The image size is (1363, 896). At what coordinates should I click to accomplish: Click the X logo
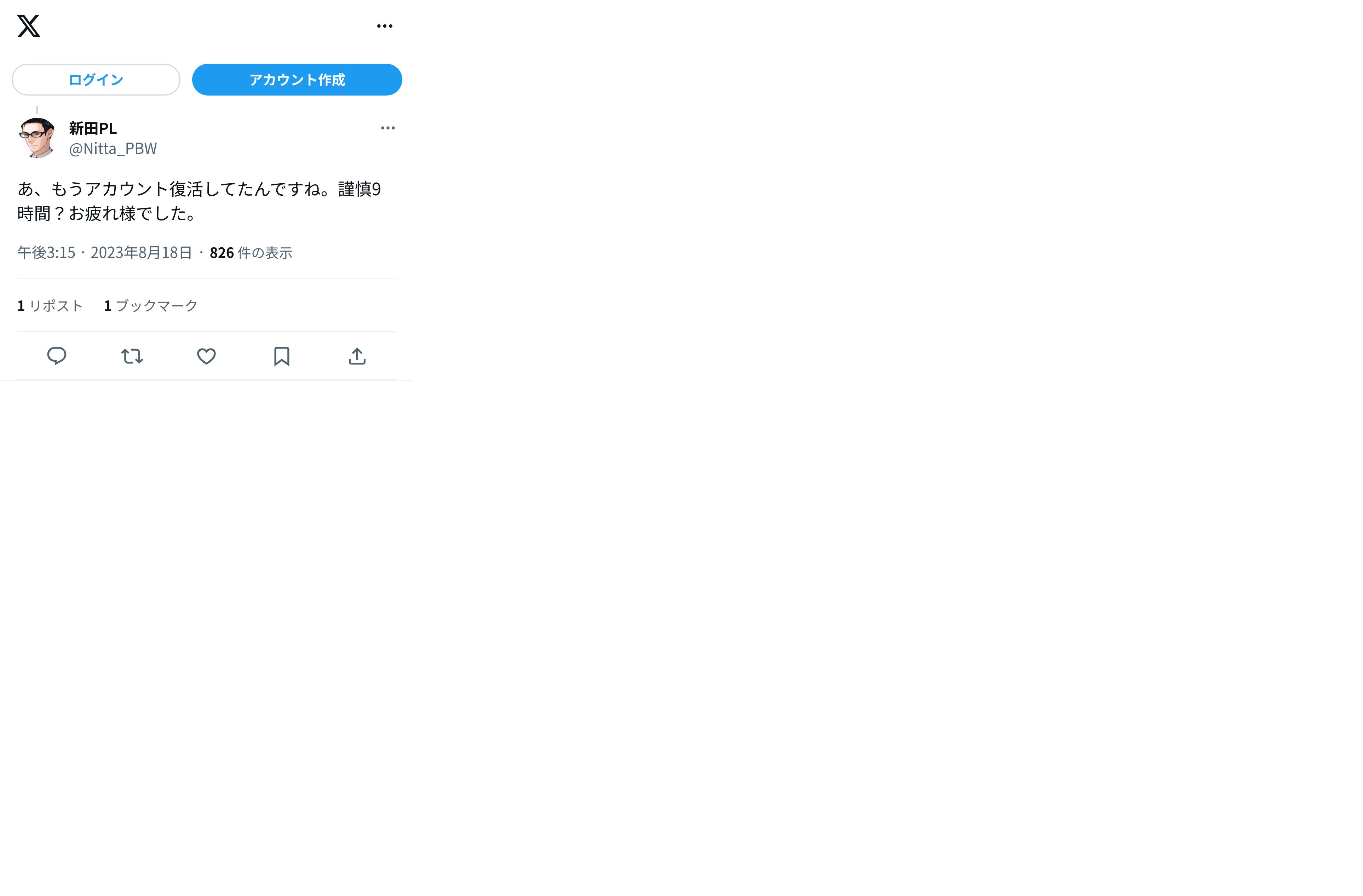point(29,26)
